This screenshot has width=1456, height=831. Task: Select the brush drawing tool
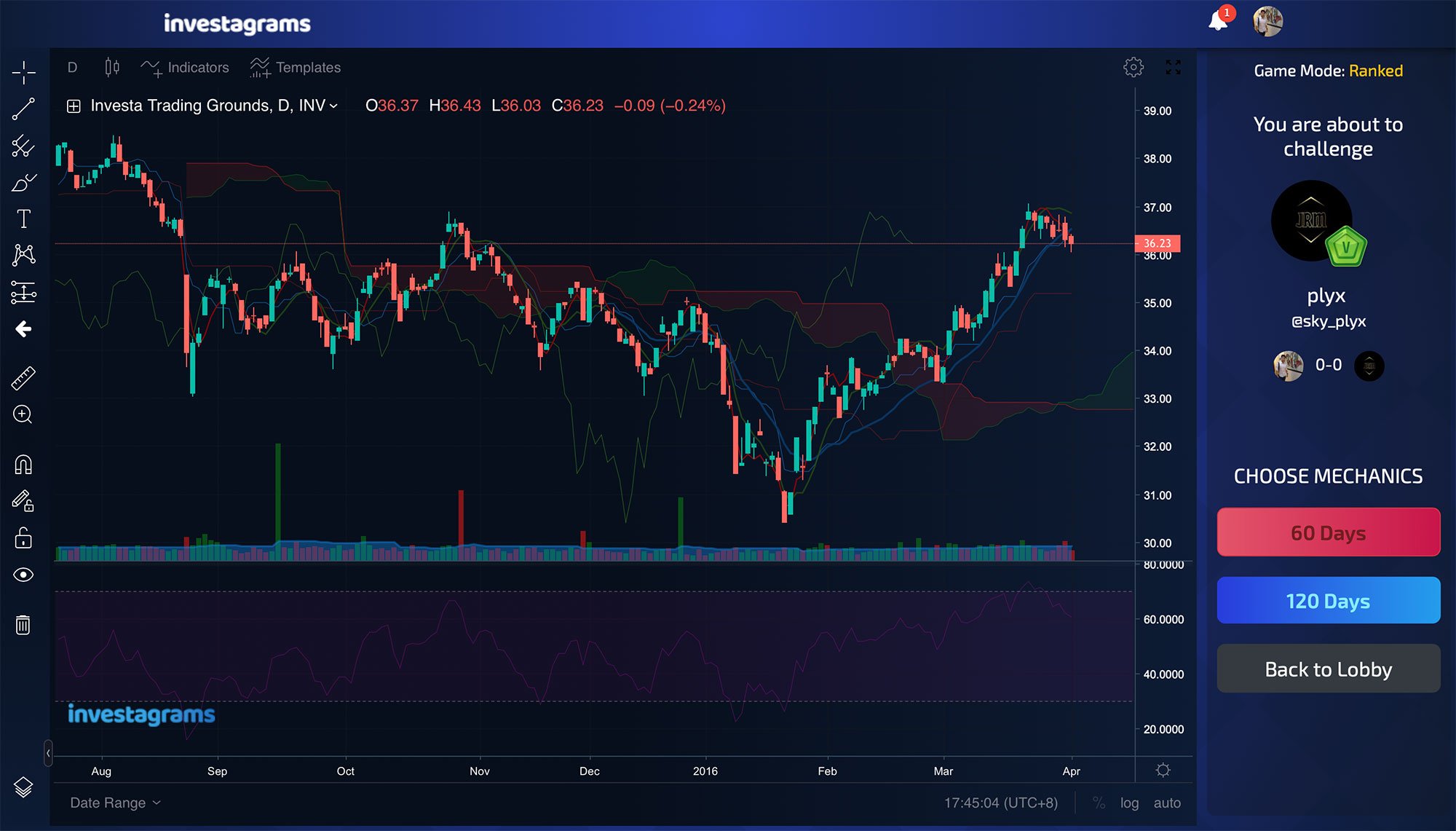point(23,182)
